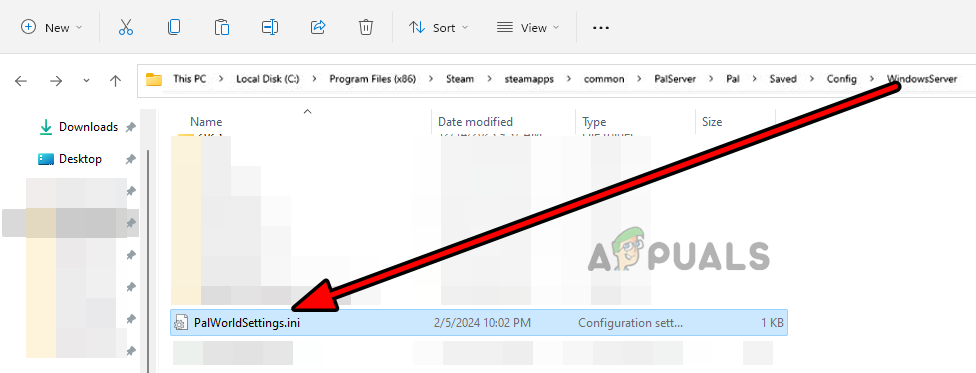Click folder icon in address bar
This screenshot has height=373, width=976.
click(x=154, y=79)
